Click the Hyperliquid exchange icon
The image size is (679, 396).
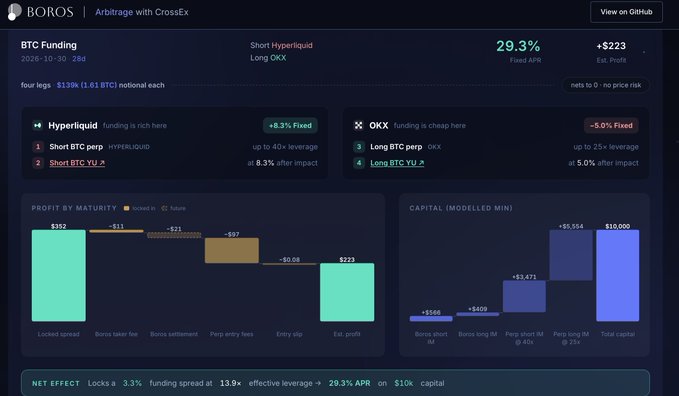click(x=38, y=126)
